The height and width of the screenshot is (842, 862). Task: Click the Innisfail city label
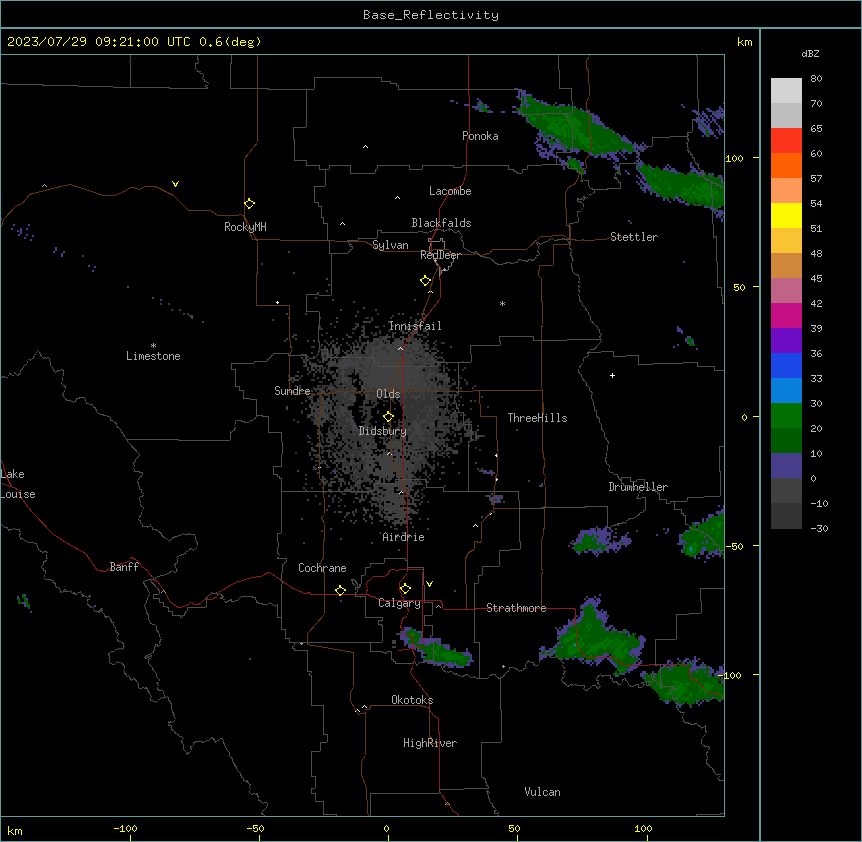pyautogui.click(x=415, y=326)
